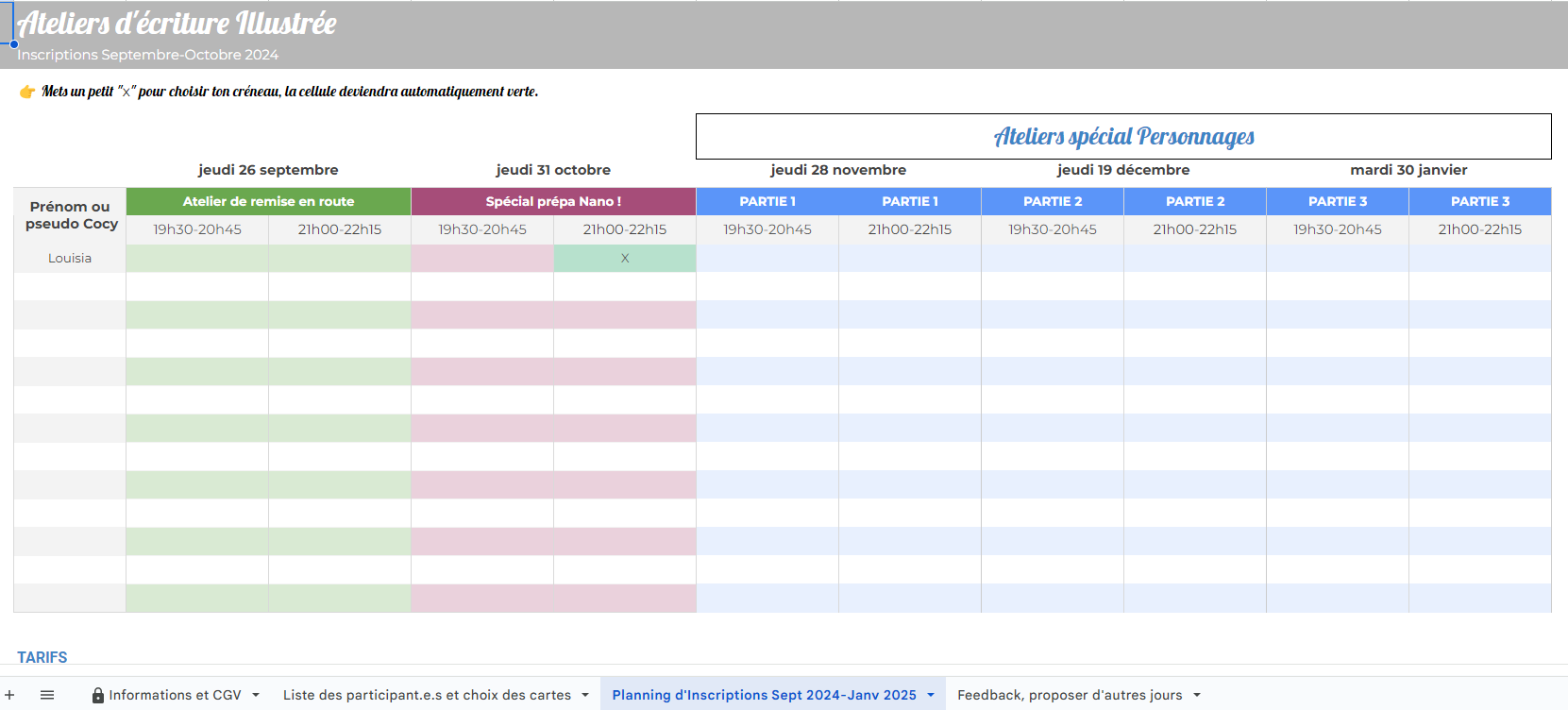Click Louisia's 19h30-20h45 Spécial prépa Nano cell
The image size is (1568, 710).
click(x=482, y=258)
